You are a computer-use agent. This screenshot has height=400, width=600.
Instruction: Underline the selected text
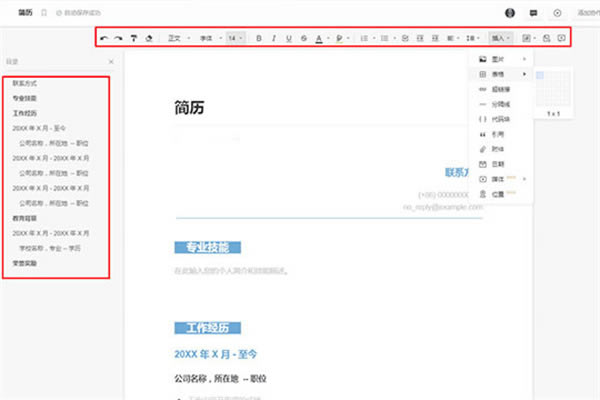[x=289, y=38]
